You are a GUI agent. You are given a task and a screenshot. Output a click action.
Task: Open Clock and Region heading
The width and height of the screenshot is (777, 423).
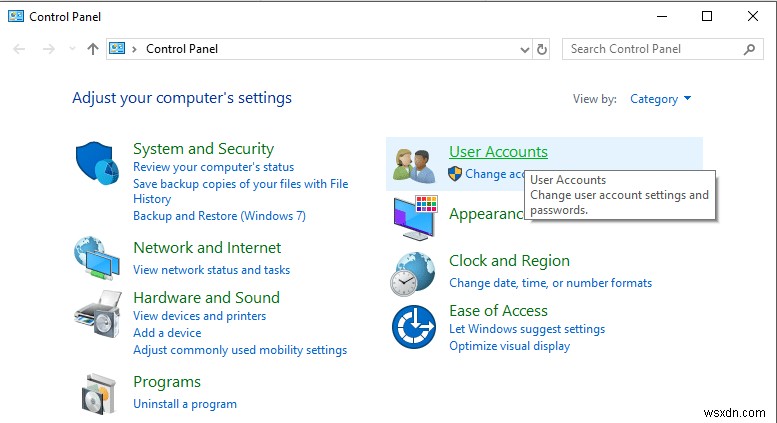tap(509, 261)
